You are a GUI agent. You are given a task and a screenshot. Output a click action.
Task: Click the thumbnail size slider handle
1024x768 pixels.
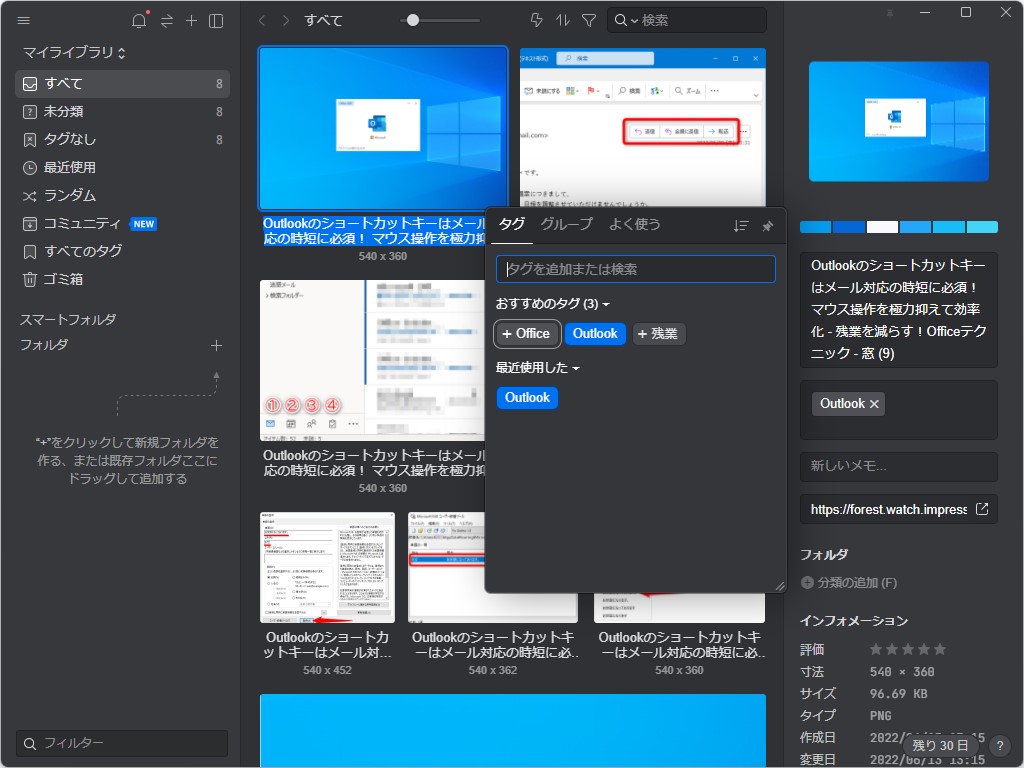tap(413, 19)
